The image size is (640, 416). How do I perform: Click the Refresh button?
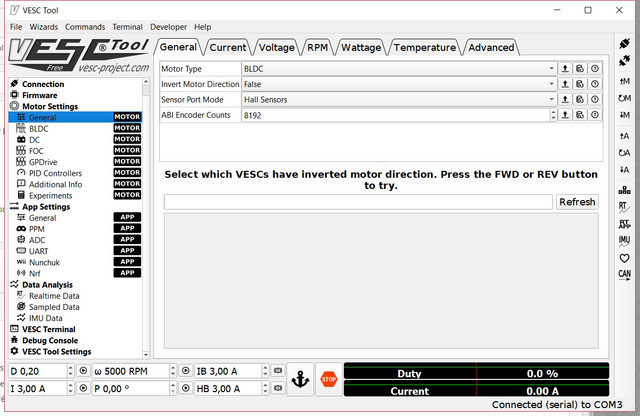577,202
